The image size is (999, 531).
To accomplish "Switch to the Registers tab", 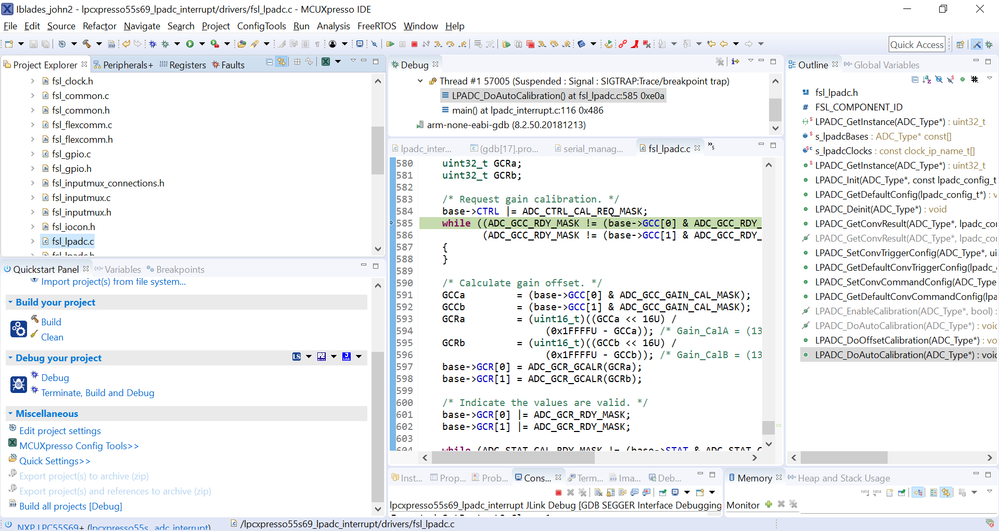I will (187, 65).
